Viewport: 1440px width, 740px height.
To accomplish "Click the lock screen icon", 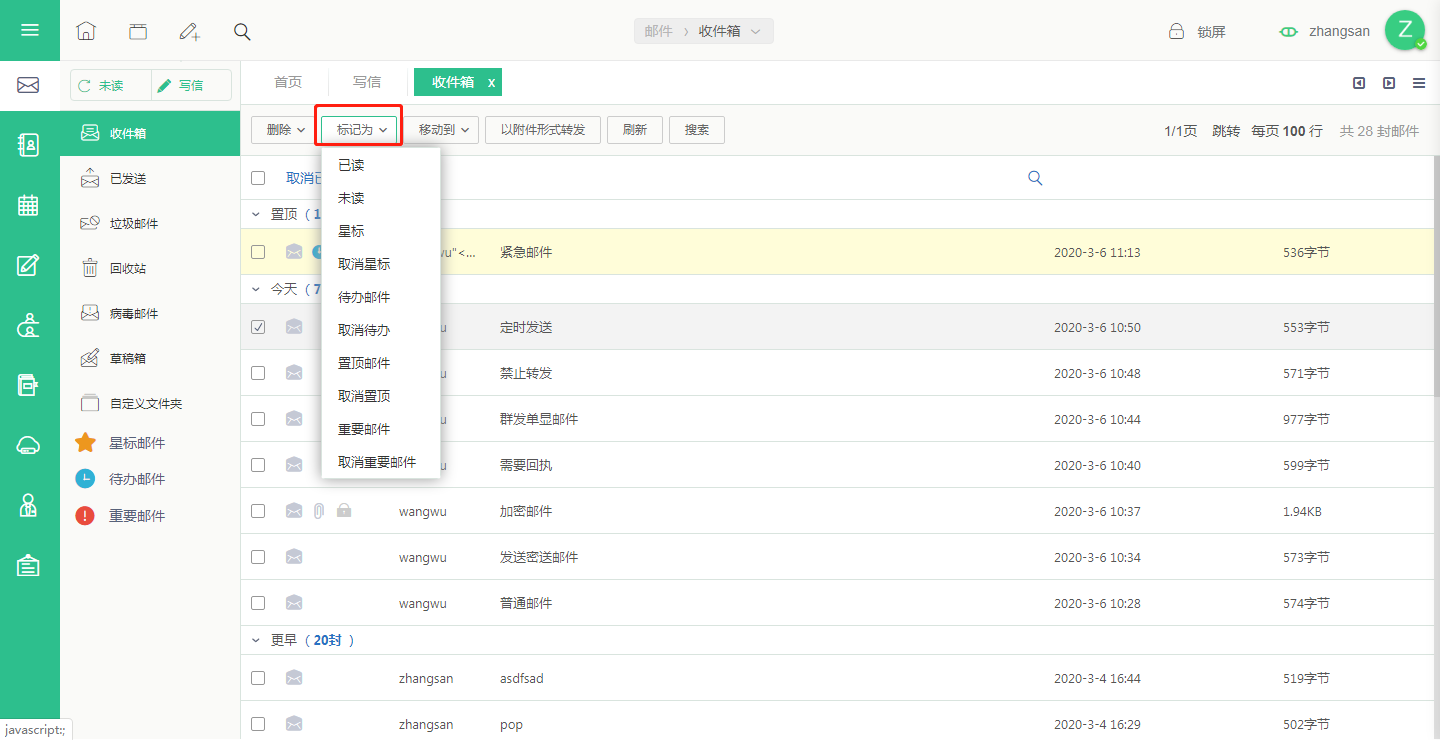I will click(x=1177, y=31).
